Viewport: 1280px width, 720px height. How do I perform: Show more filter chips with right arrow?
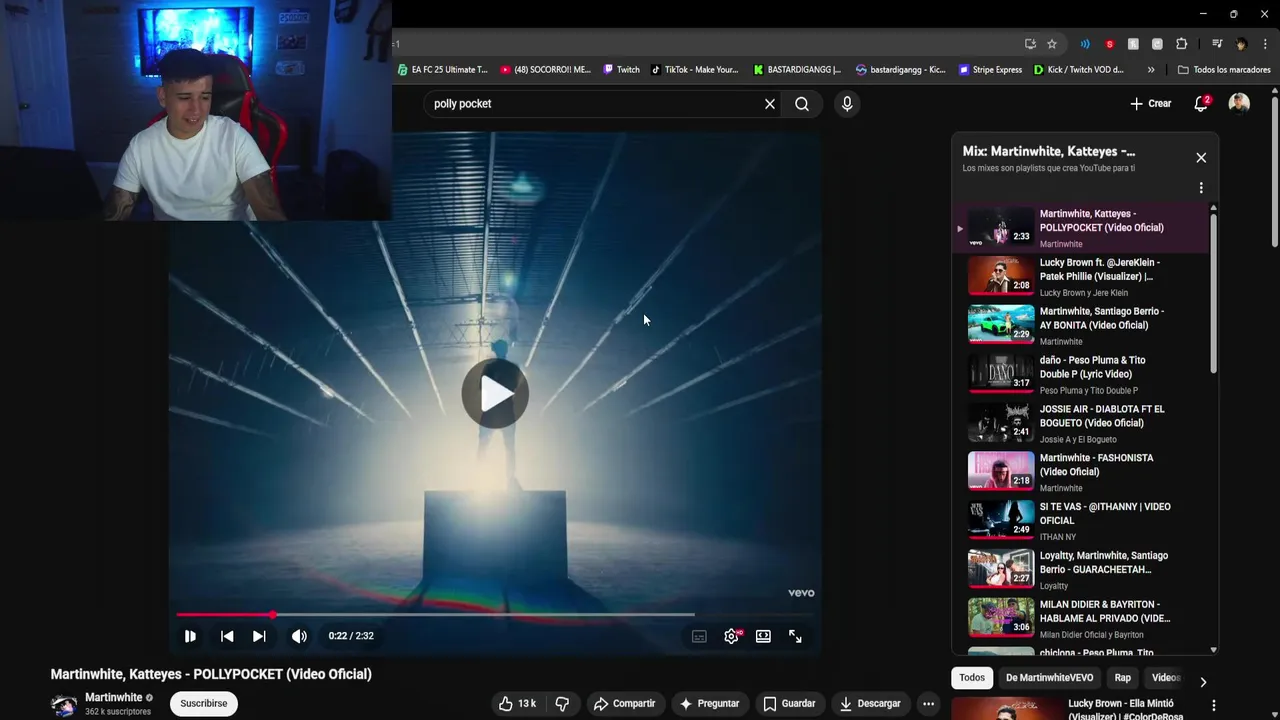point(1203,682)
